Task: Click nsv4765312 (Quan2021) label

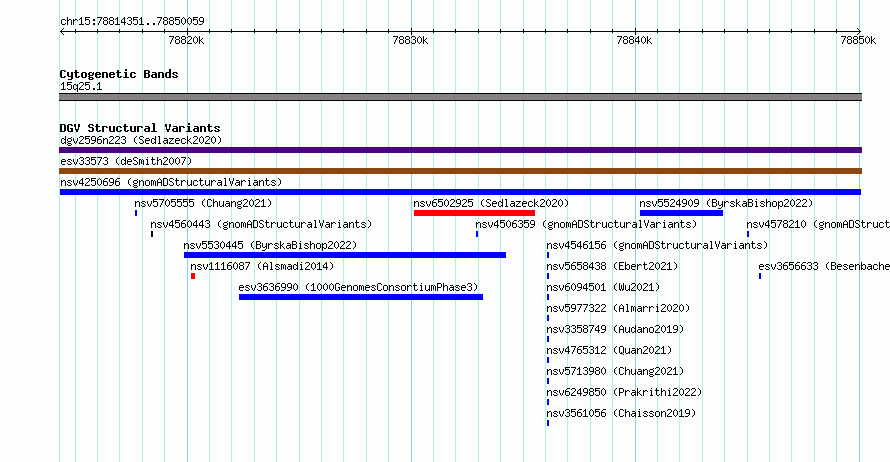Action: [x=609, y=350]
